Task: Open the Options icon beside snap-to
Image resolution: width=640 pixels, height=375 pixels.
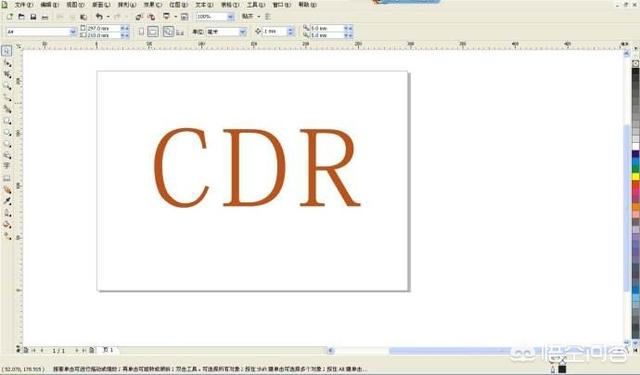Action: (x=268, y=16)
